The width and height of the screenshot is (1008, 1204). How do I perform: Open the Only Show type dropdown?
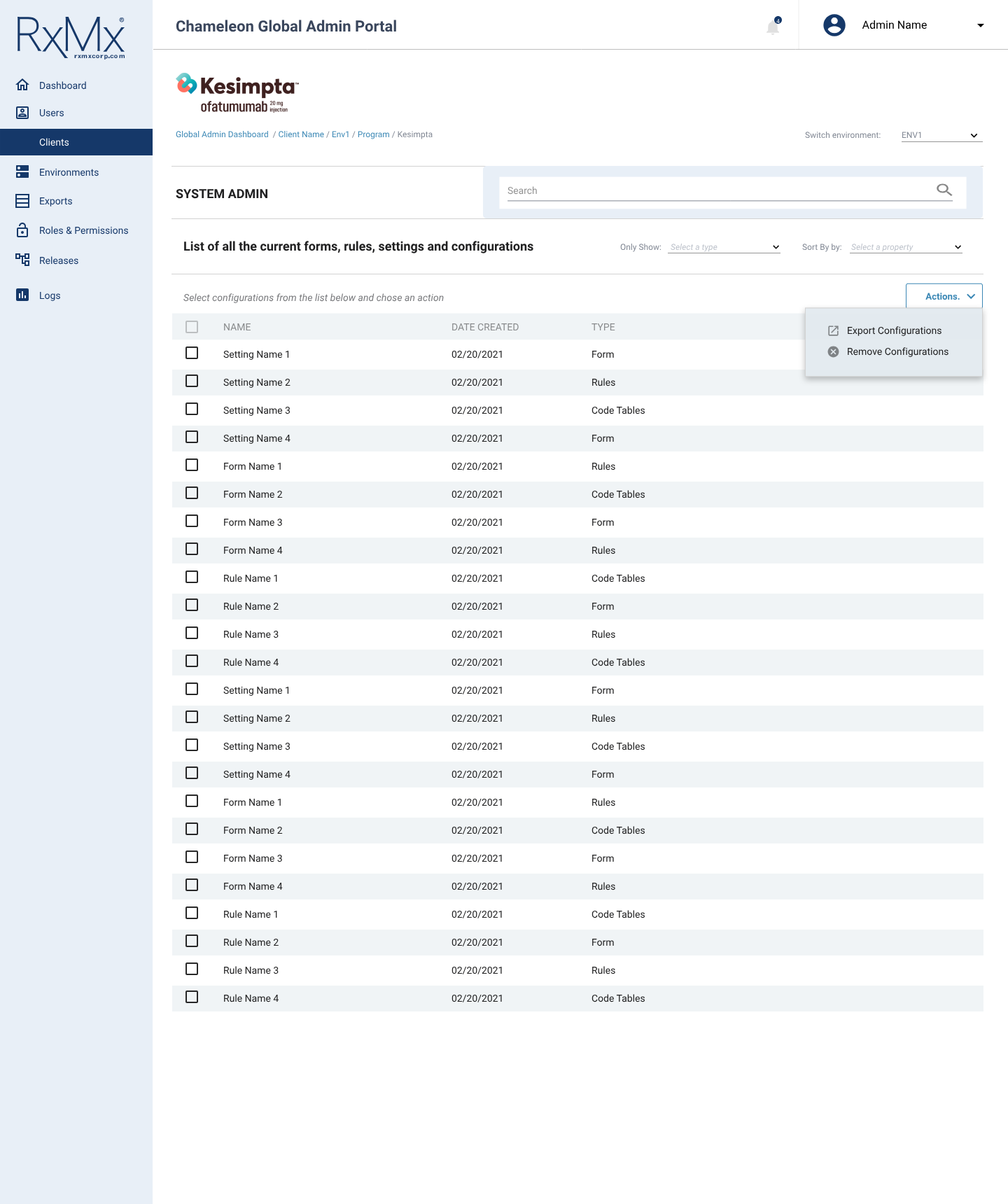pos(724,247)
